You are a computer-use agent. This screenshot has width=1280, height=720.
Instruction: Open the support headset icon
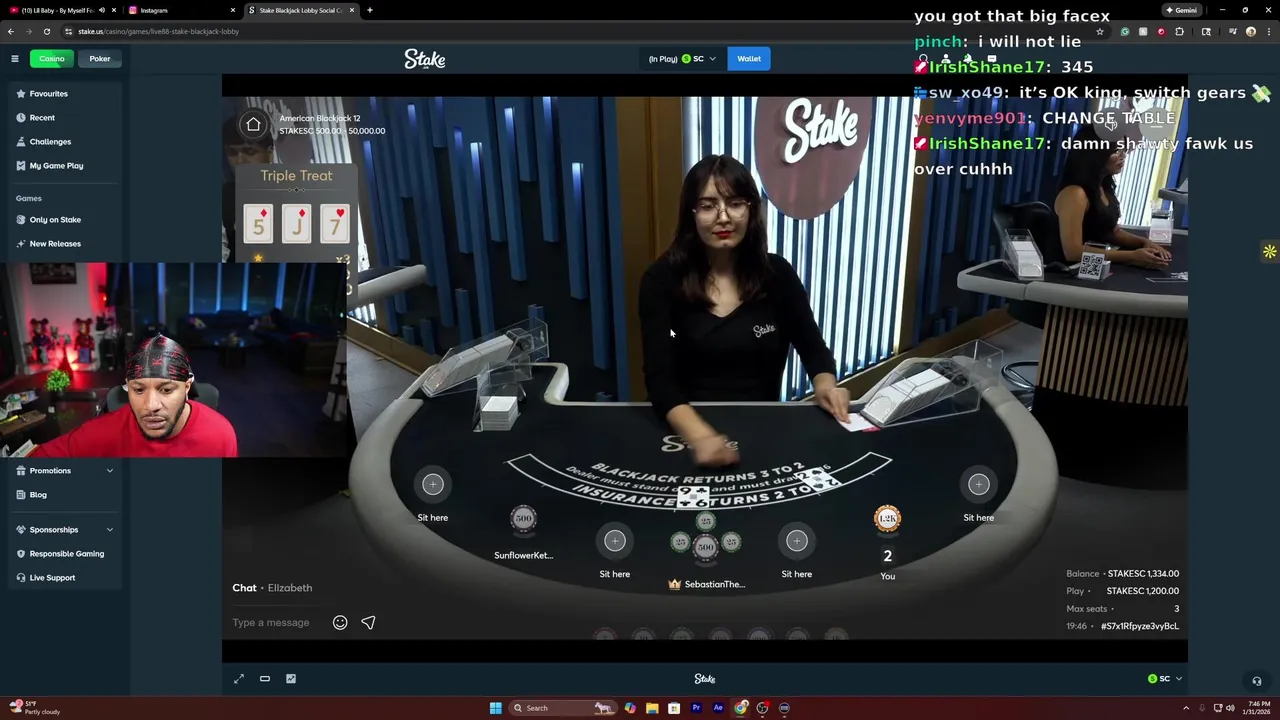pos(1257,681)
